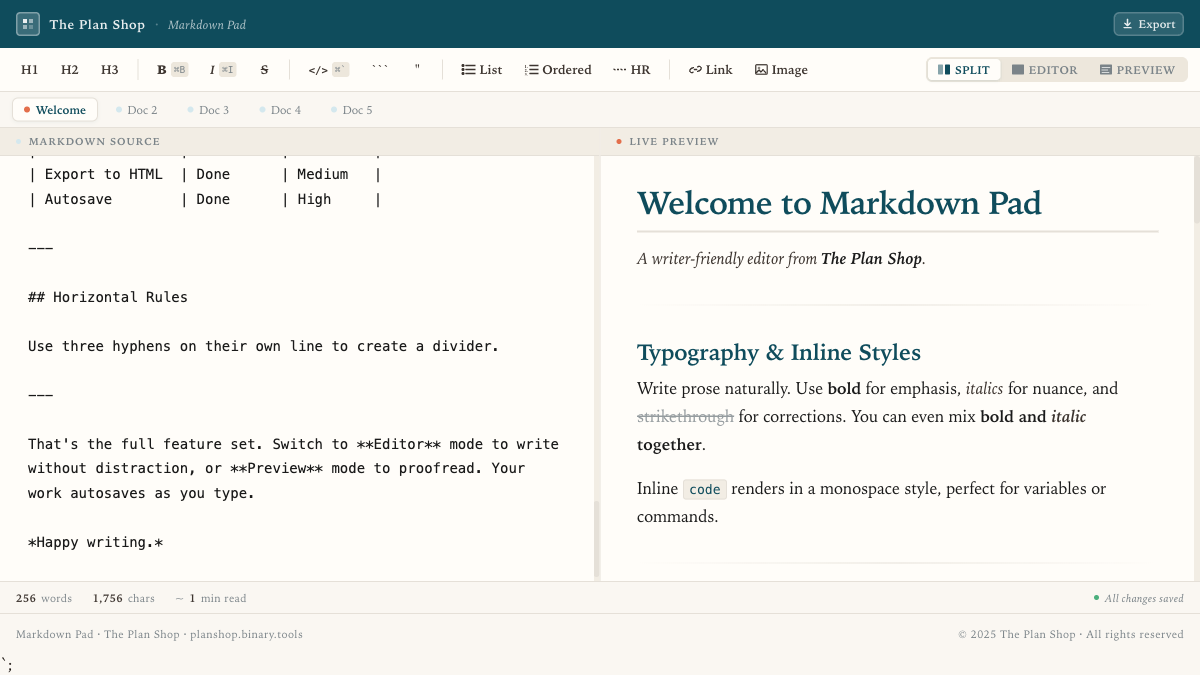Apply H3 heading format
The width and height of the screenshot is (1200, 675).
110,70
